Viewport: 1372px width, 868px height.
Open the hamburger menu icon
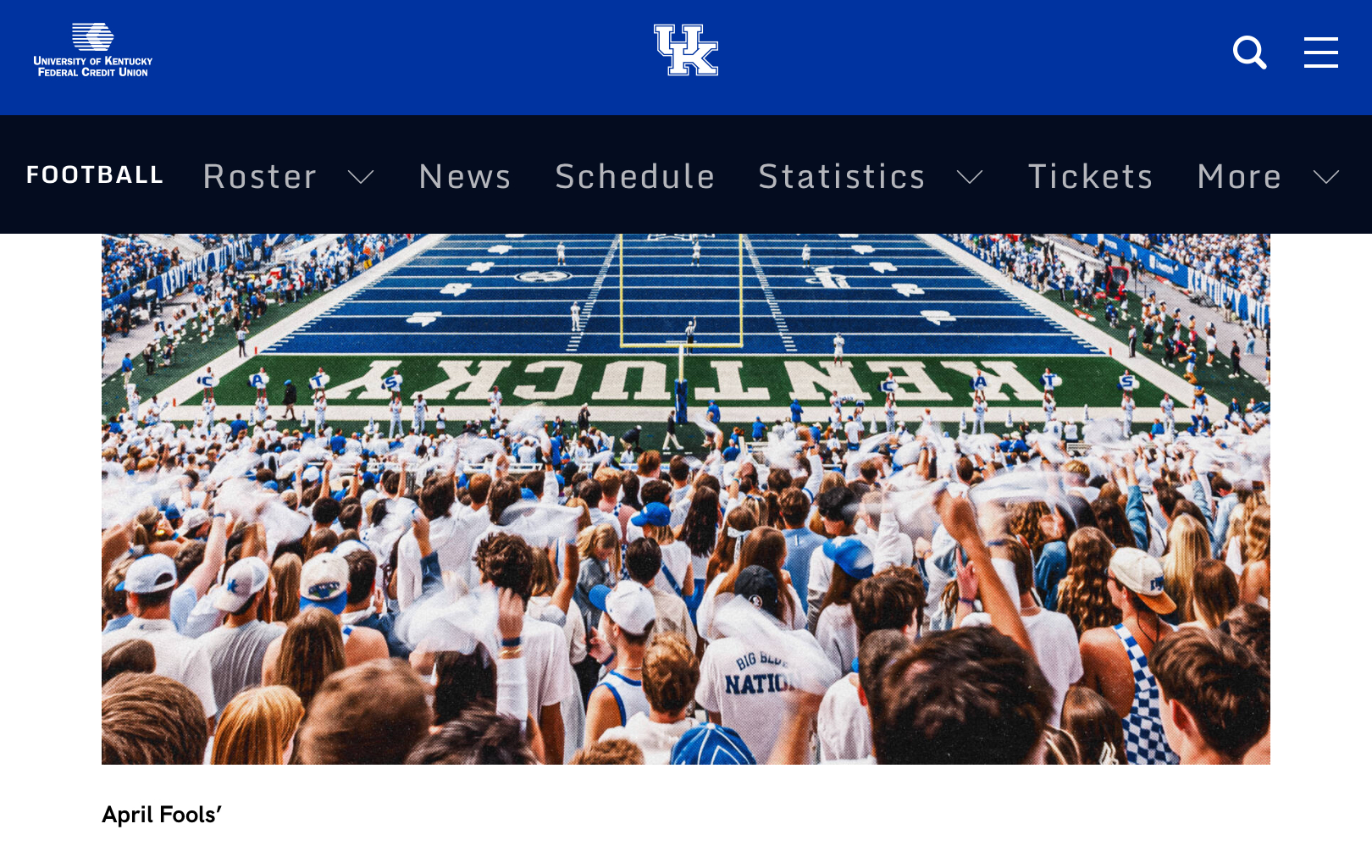(x=1320, y=53)
